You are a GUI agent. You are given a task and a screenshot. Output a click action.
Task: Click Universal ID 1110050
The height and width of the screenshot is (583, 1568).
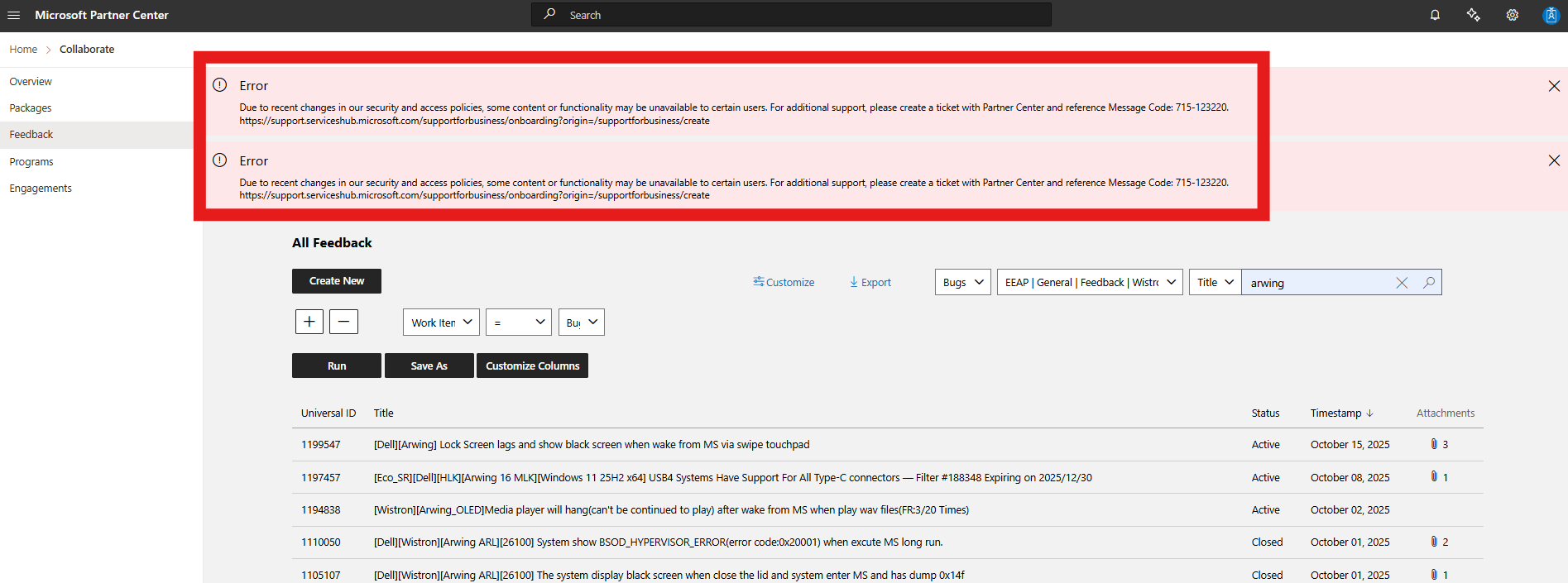[321, 542]
